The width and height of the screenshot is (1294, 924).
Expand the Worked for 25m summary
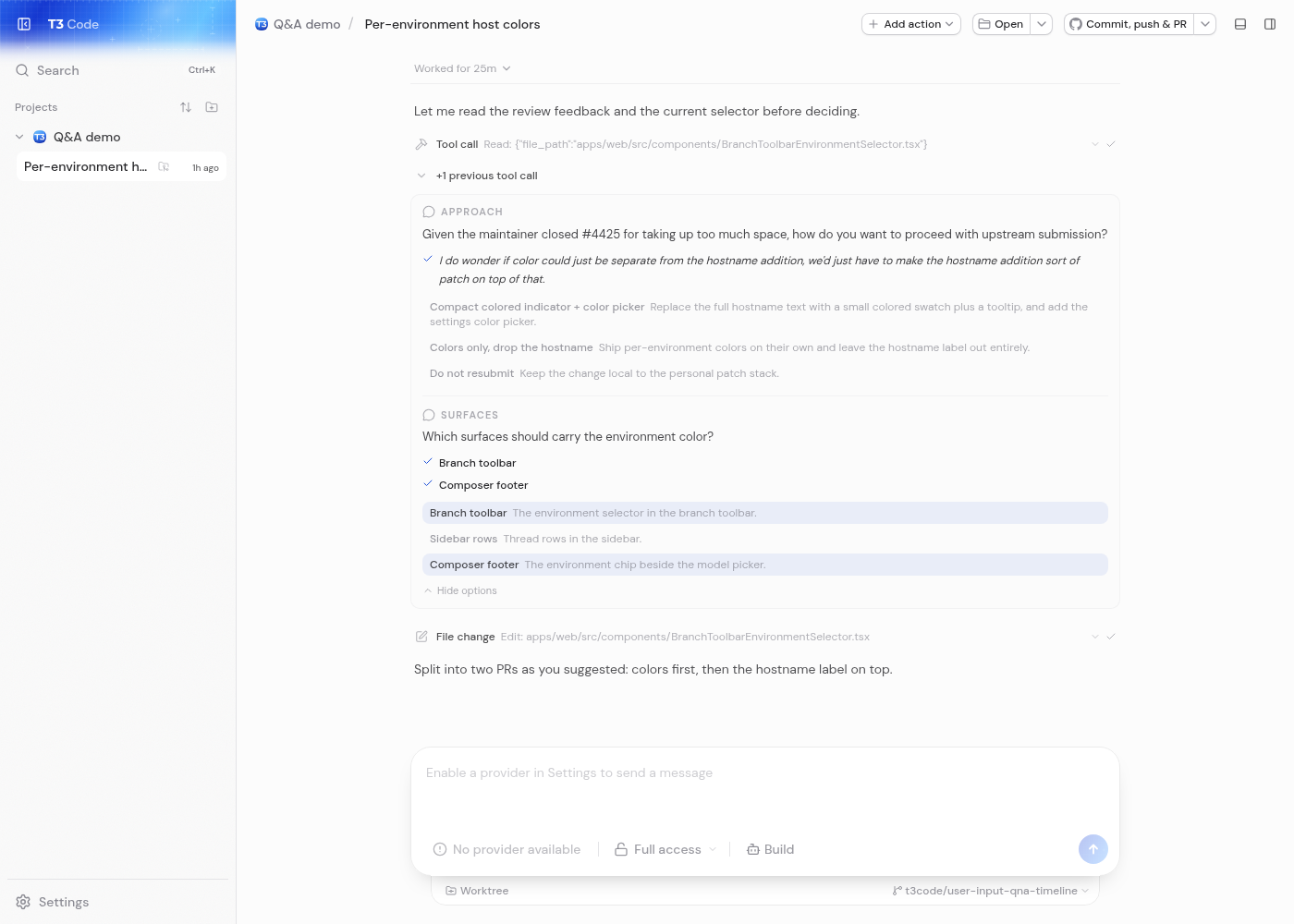[x=462, y=68]
